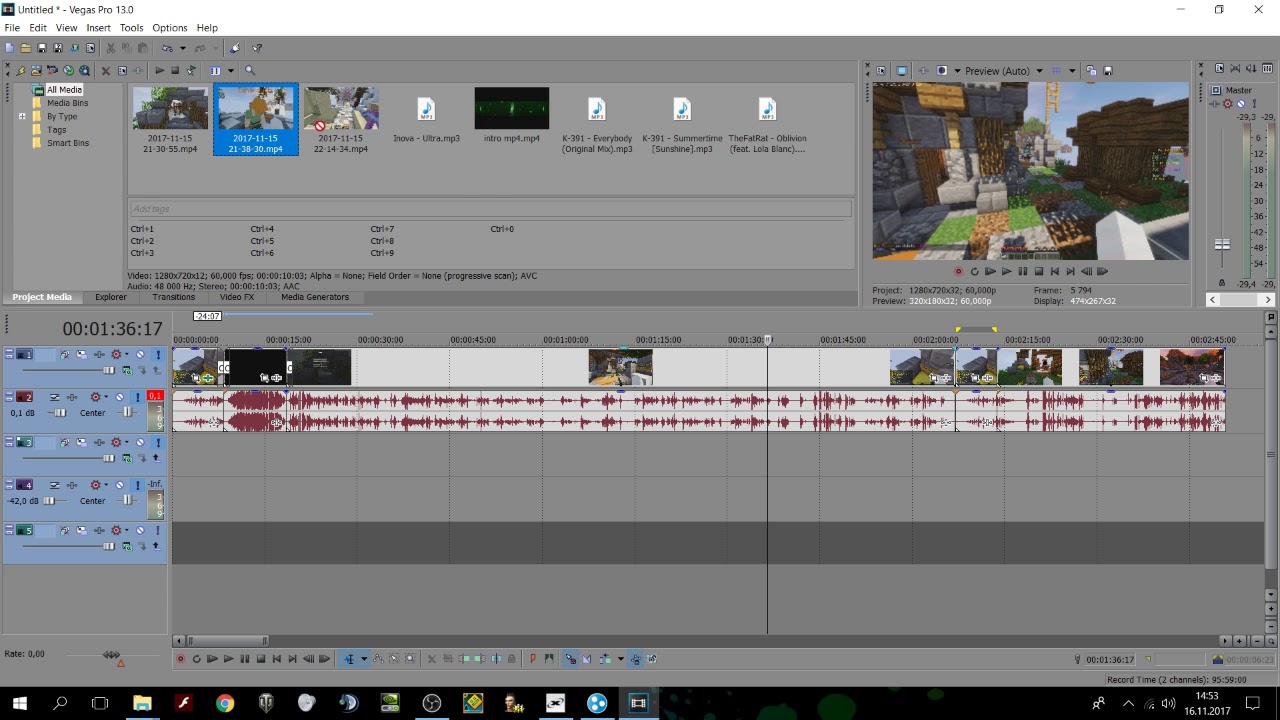Expand the By Type tree node
1280x720 pixels.
click(x=22, y=116)
